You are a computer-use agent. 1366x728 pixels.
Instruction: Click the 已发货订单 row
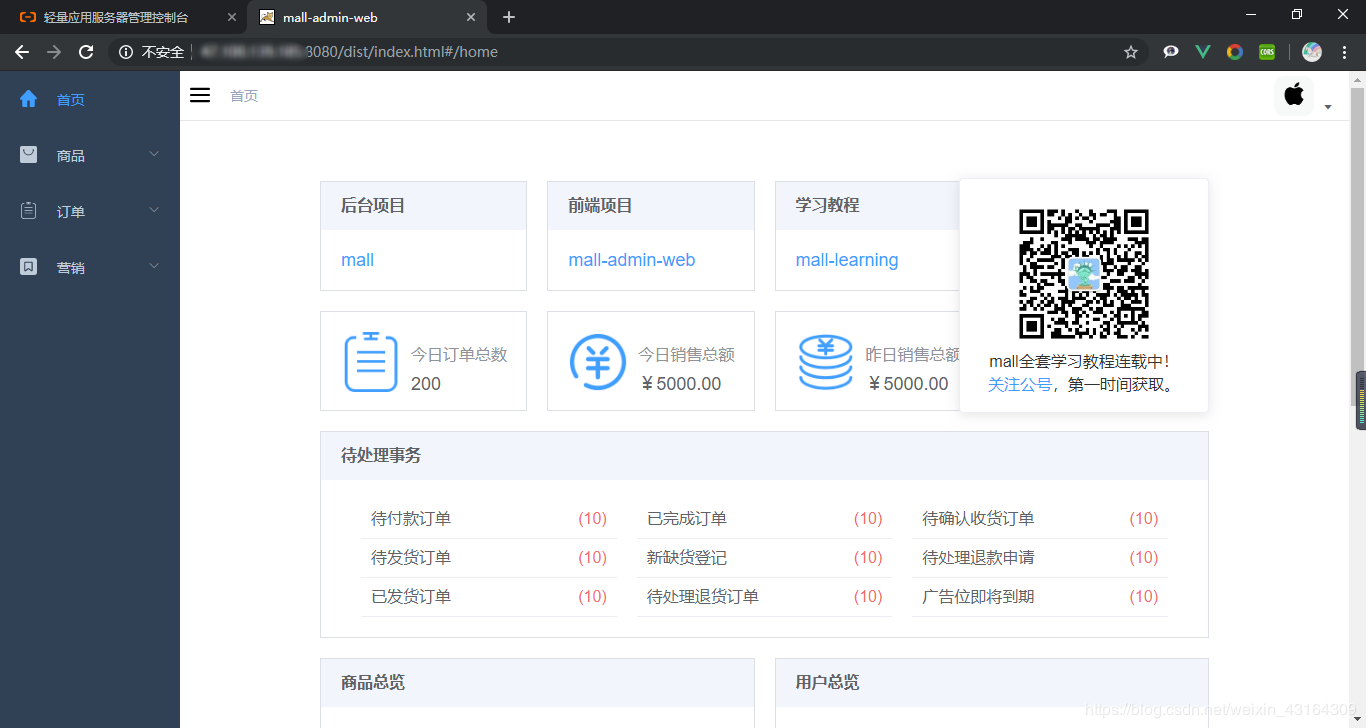(x=489, y=597)
